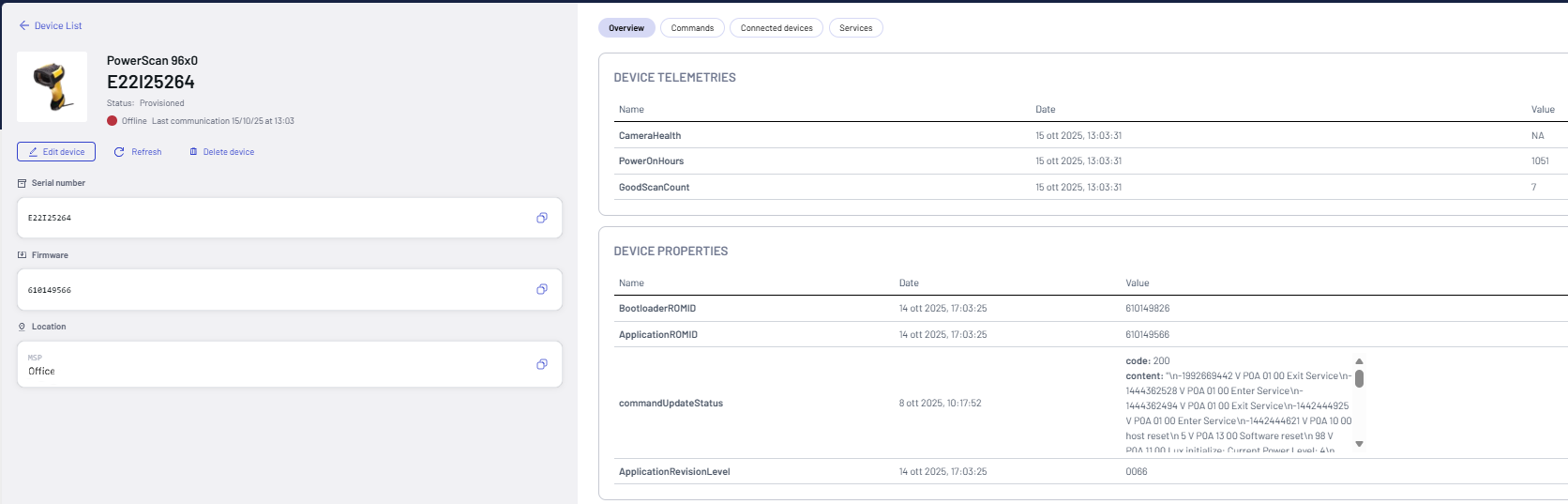Image resolution: width=1568 pixels, height=504 pixels.
Task: Click the pencil icon in Edit device
Action: (x=34, y=152)
